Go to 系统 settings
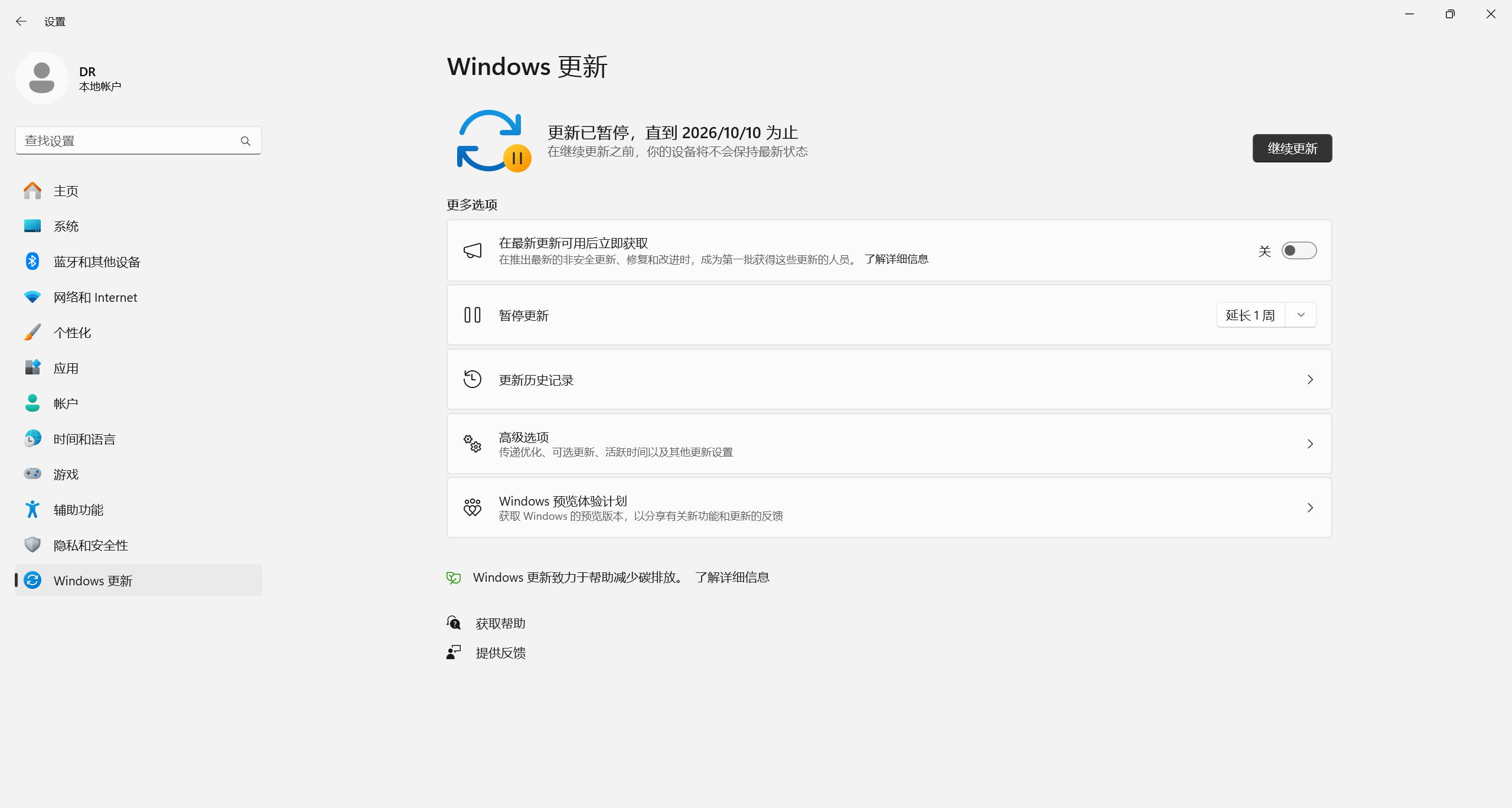Image resolution: width=1512 pixels, height=808 pixels. pos(138,226)
